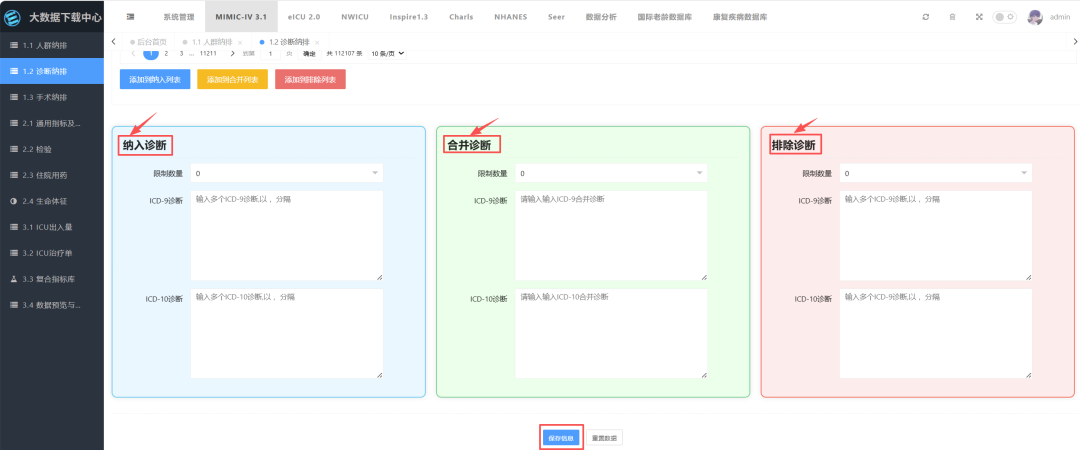This screenshot has height=450, width=1080.
Task: Click ICD-10诊断 textarea in 合并诊断 panel
Action: point(611,334)
